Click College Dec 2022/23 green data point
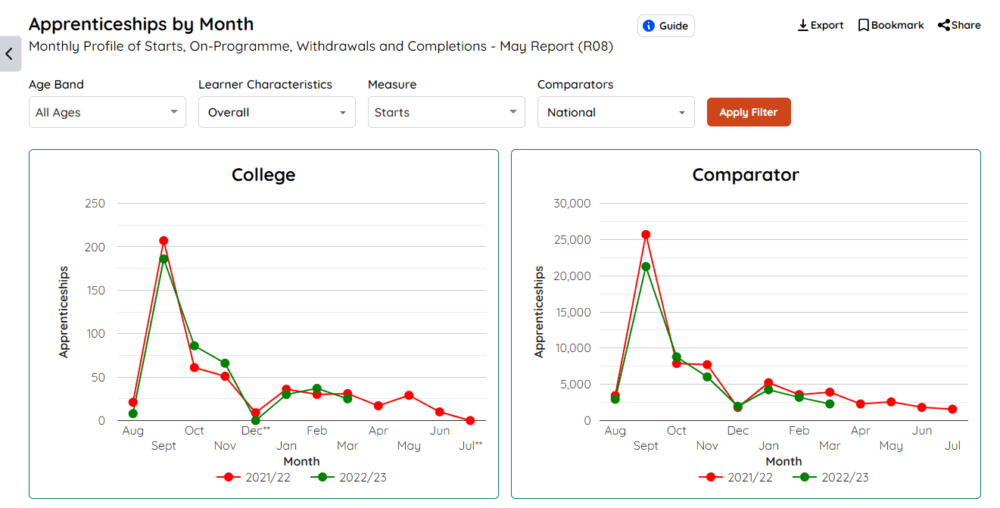The width and height of the screenshot is (1000, 508). [255, 420]
